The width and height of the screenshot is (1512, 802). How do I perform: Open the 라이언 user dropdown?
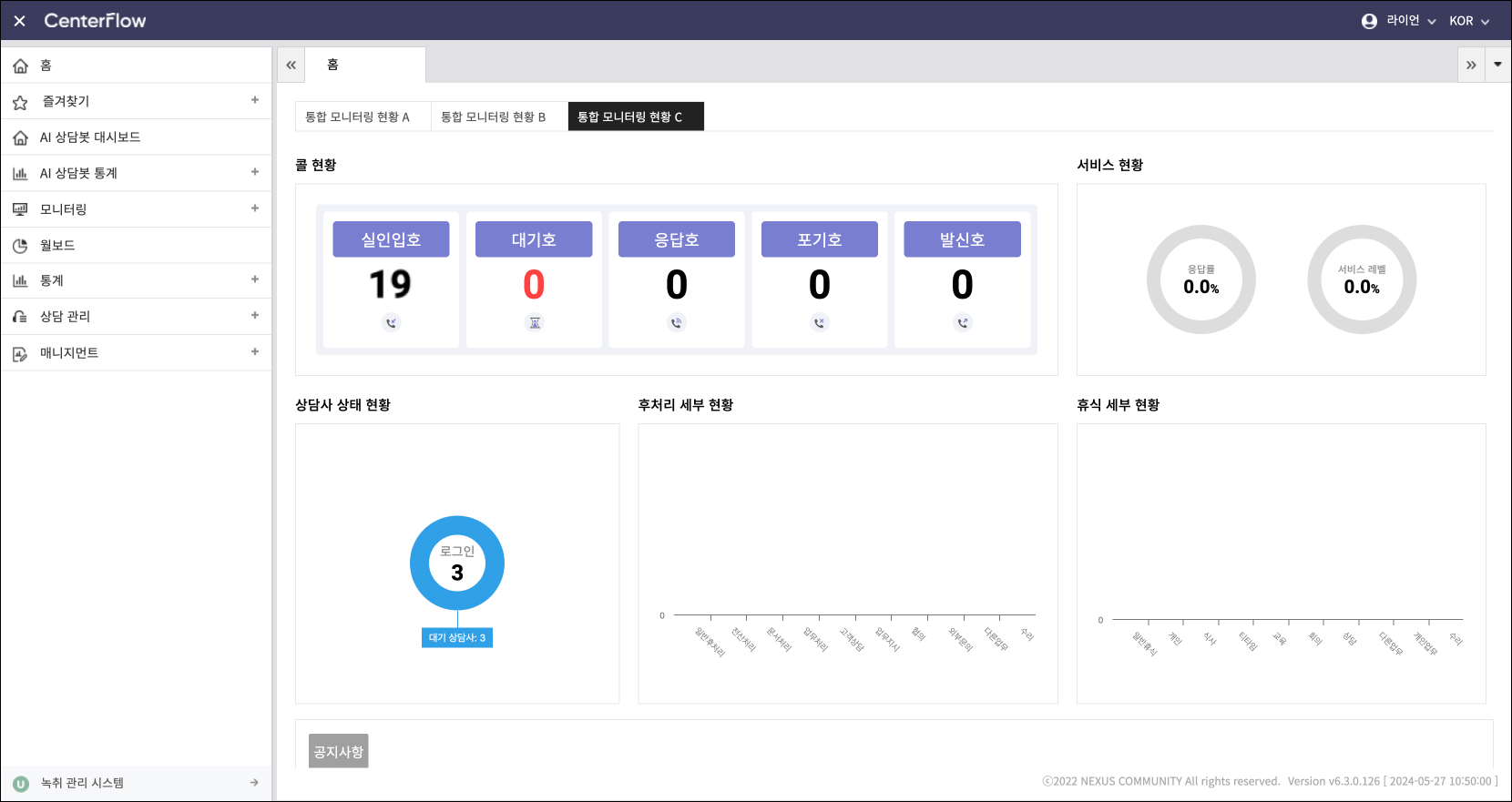pyautogui.click(x=1399, y=21)
